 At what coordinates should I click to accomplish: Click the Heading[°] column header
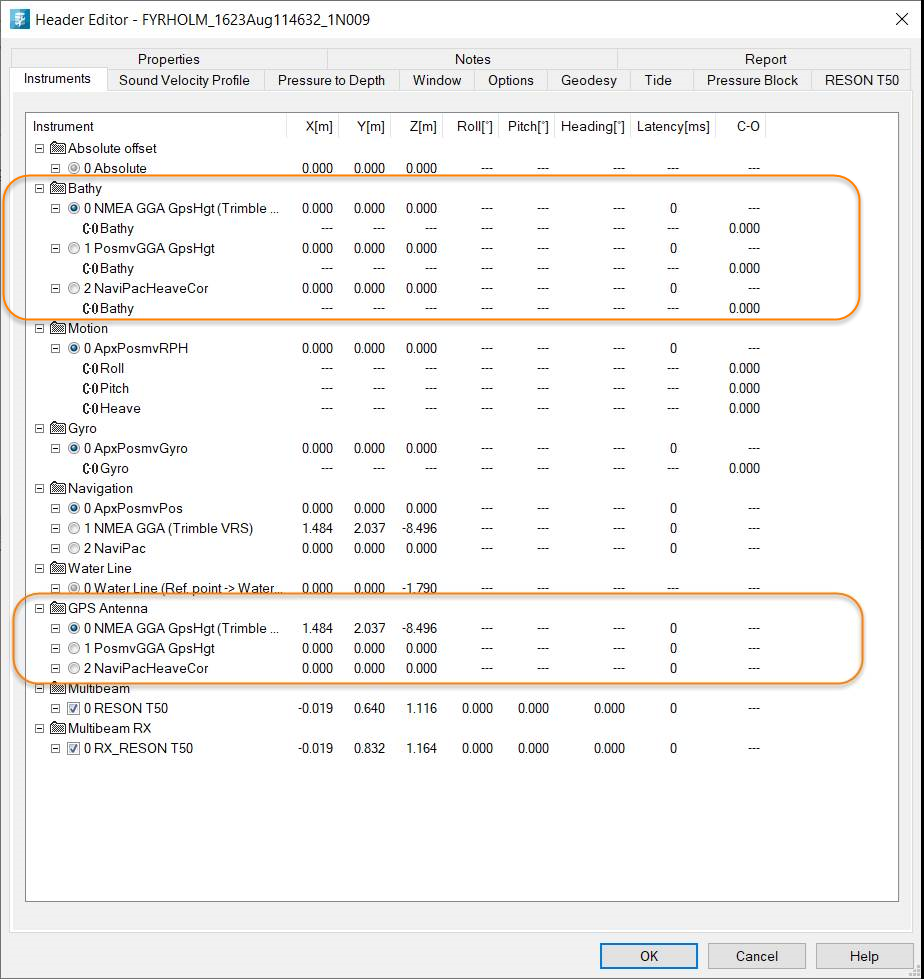click(x=592, y=126)
